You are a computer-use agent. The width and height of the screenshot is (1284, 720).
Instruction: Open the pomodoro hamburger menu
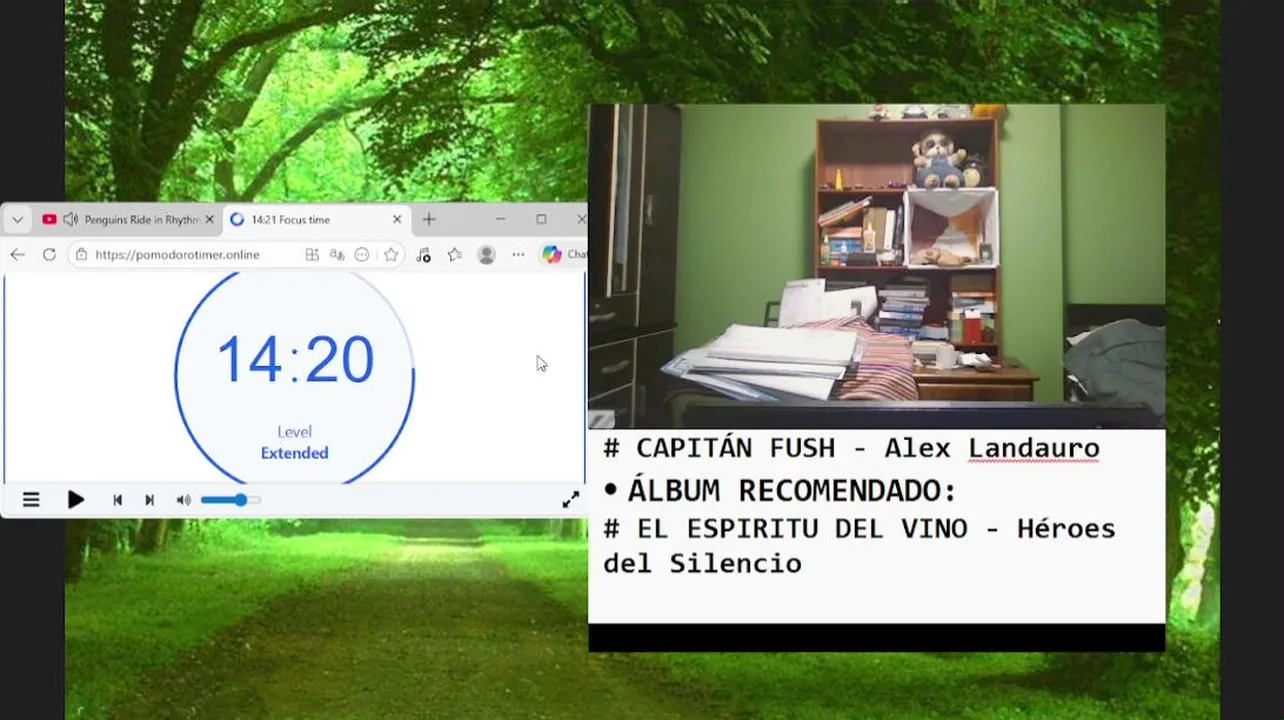31,500
